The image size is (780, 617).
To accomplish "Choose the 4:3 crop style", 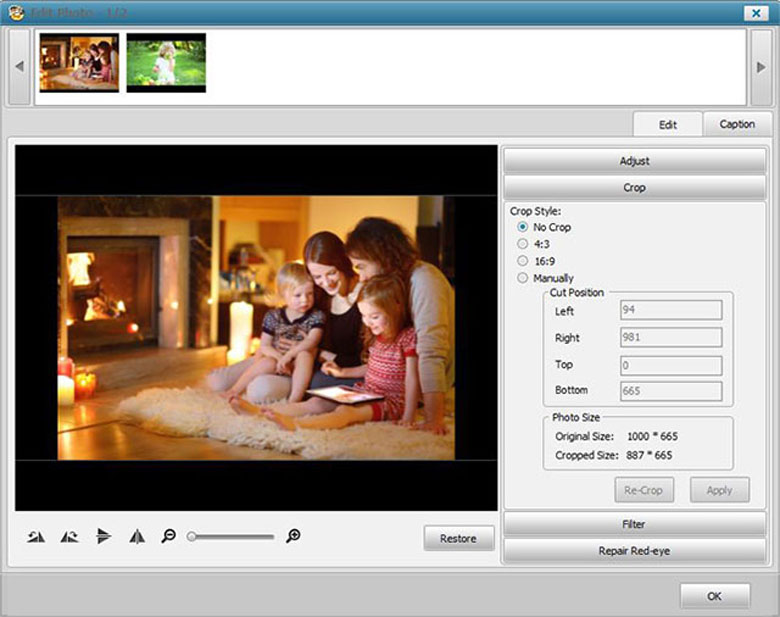I will click(x=522, y=244).
